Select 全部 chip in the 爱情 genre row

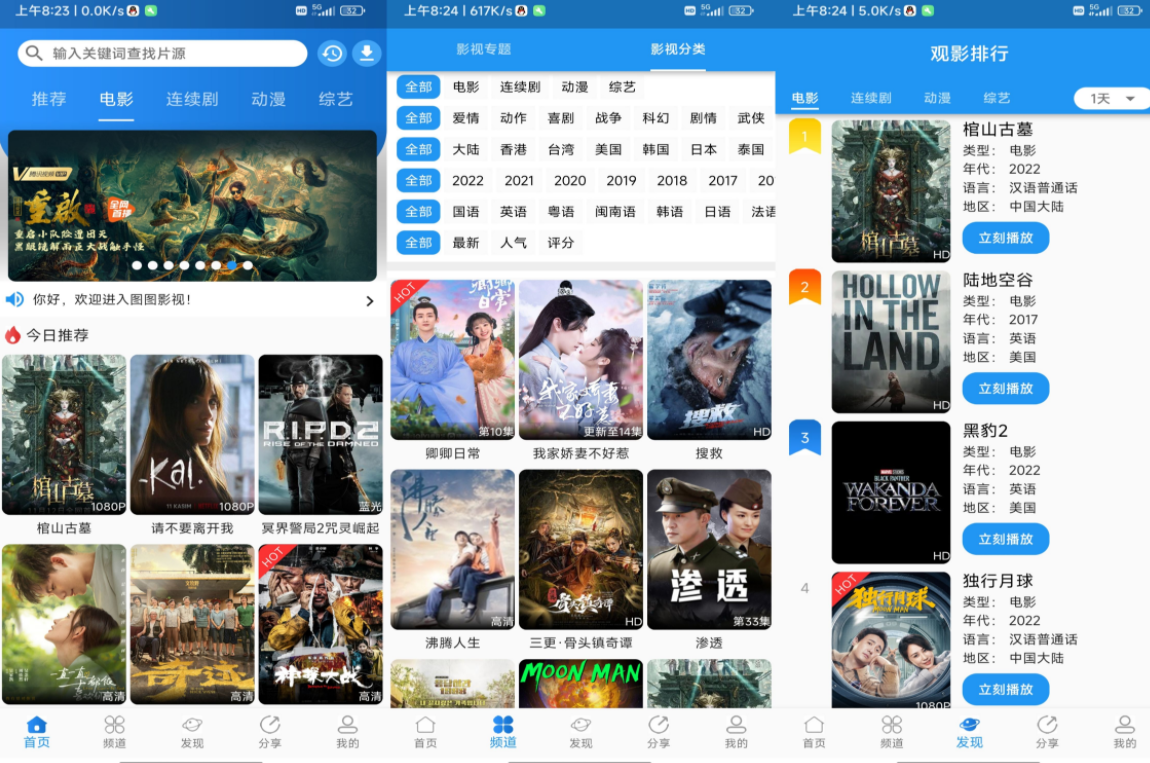(419, 118)
